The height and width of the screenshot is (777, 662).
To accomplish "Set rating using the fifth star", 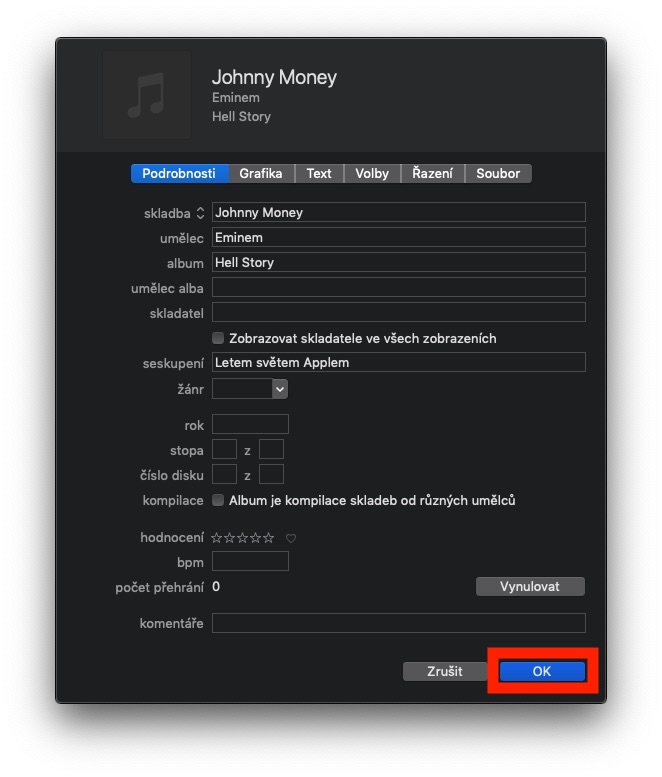I will coord(269,538).
